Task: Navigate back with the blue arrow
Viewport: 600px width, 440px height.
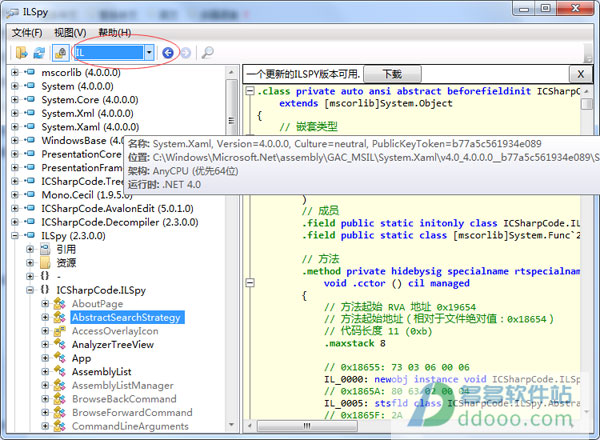Action: coord(168,52)
